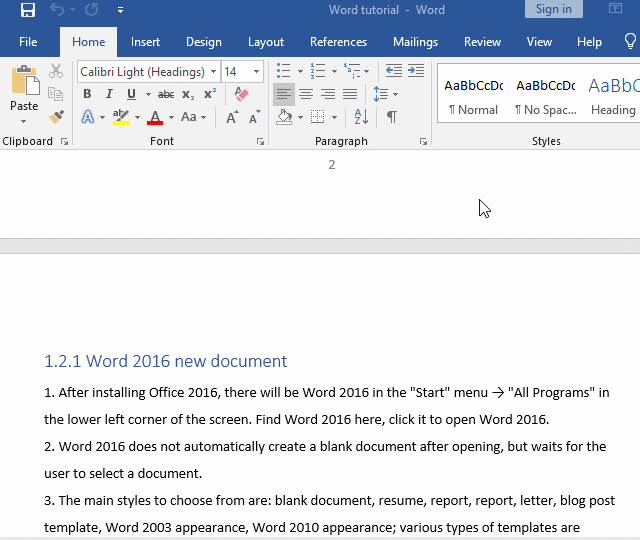Click the Tell Me lightbulb icon

(630, 41)
